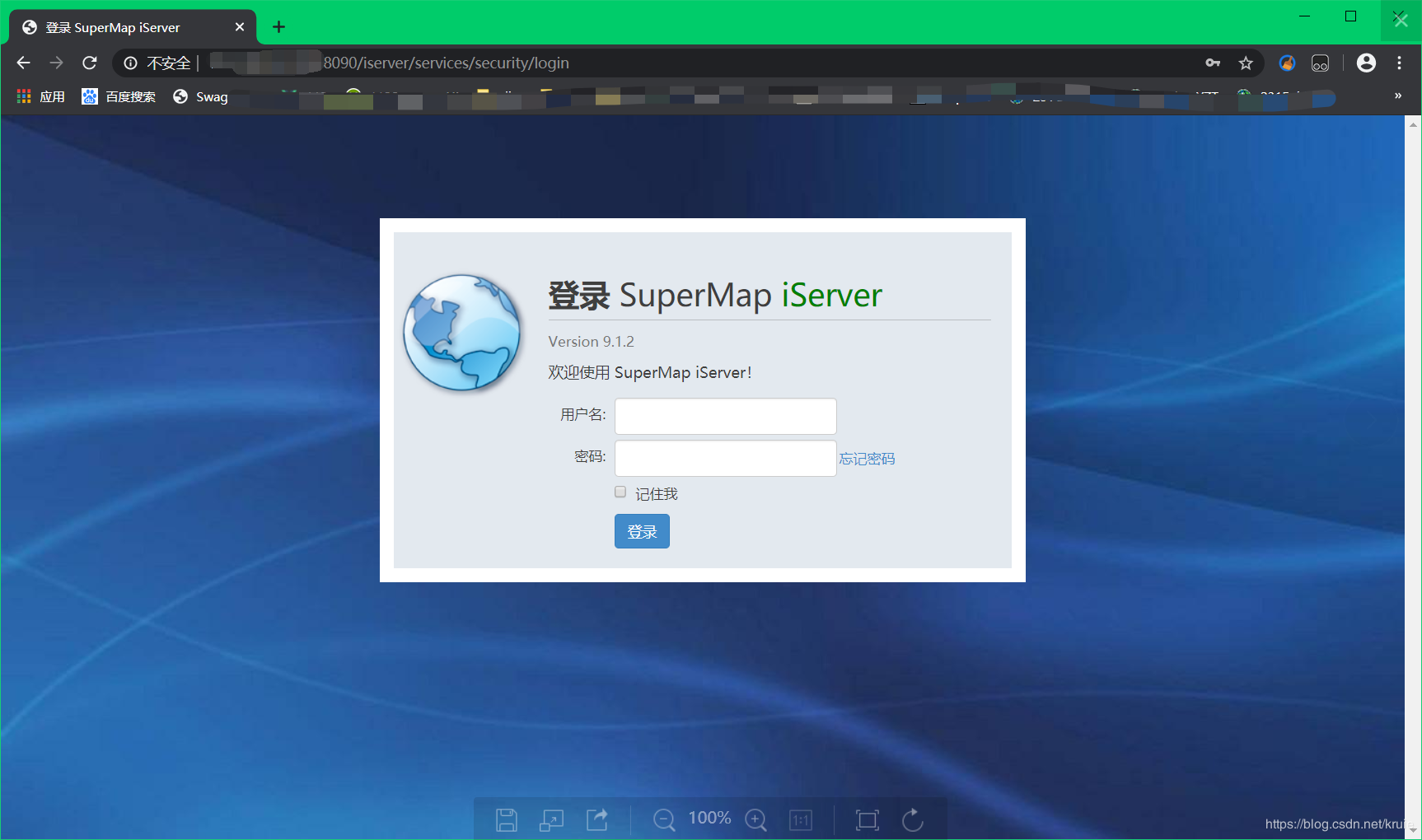
Task: Expand the bookmarks overflow chevron
Action: coord(1396,96)
